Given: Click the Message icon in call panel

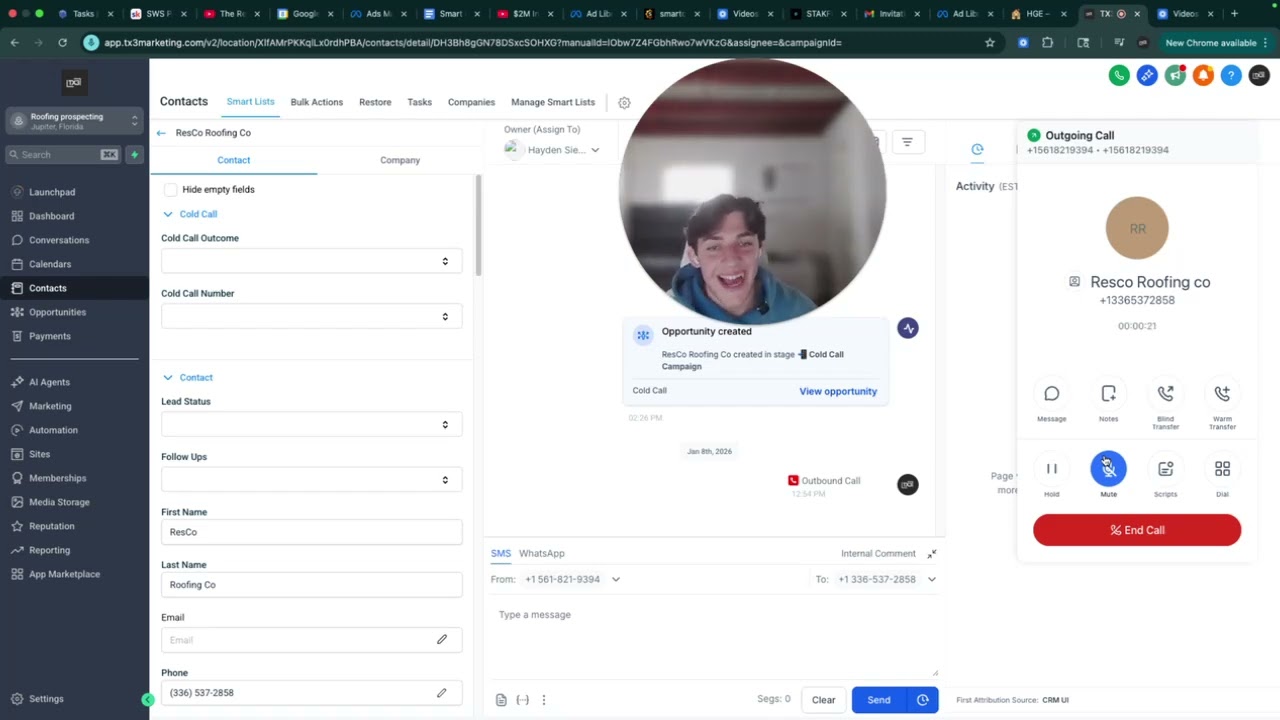Looking at the screenshot, I should coord(1051,394).
